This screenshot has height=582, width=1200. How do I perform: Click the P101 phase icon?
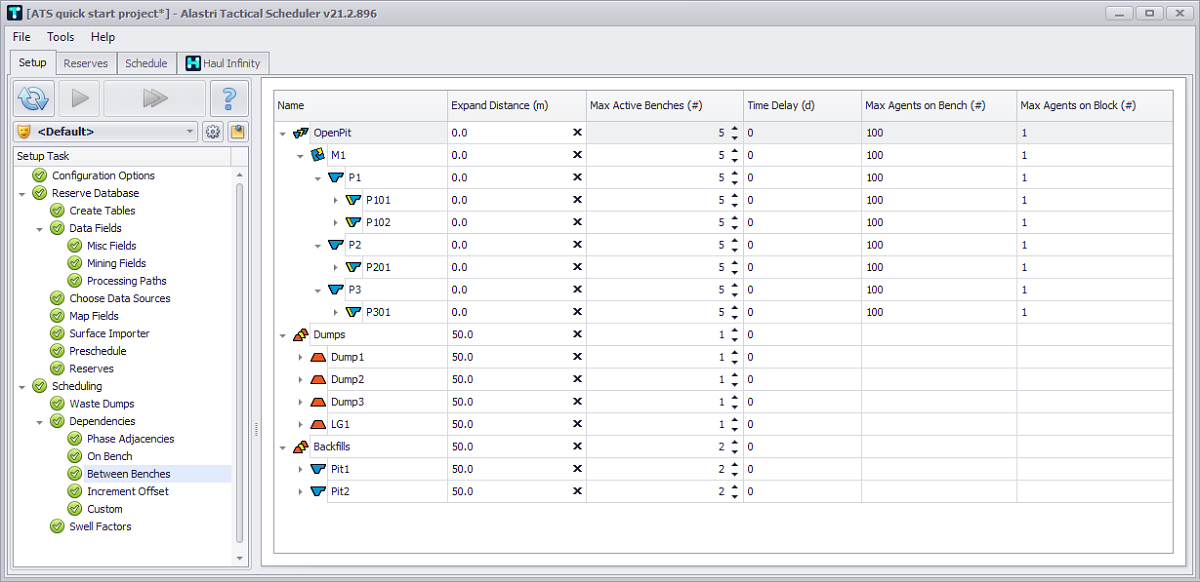pos(353,200)
